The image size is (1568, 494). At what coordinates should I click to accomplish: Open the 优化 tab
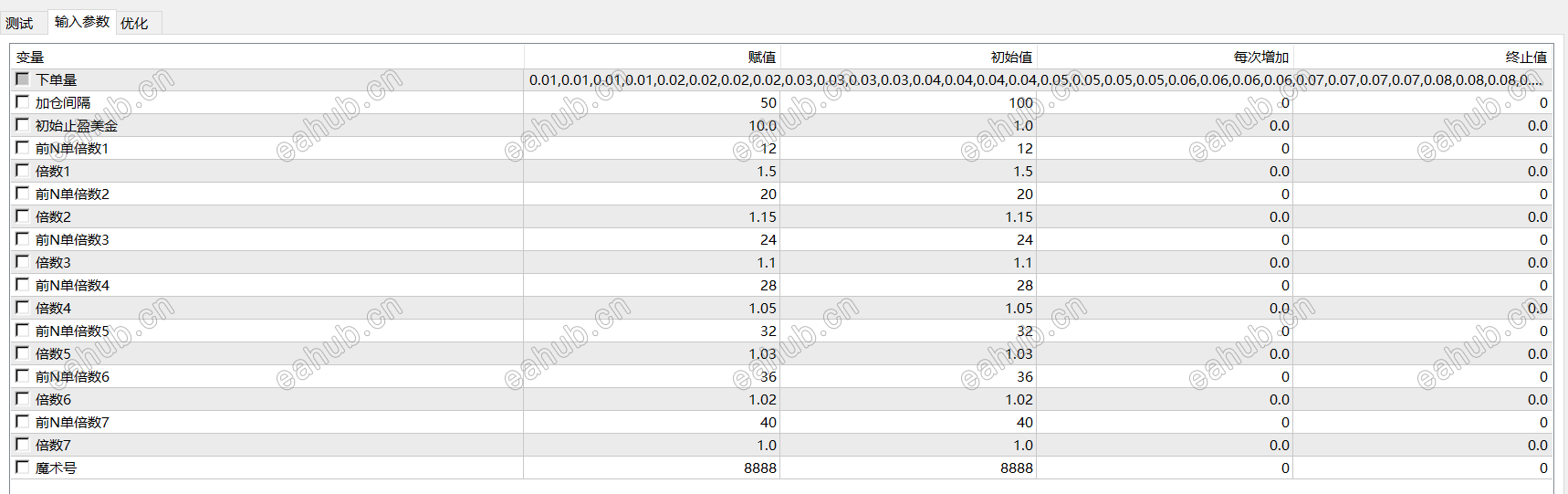[x=134, y=23]
